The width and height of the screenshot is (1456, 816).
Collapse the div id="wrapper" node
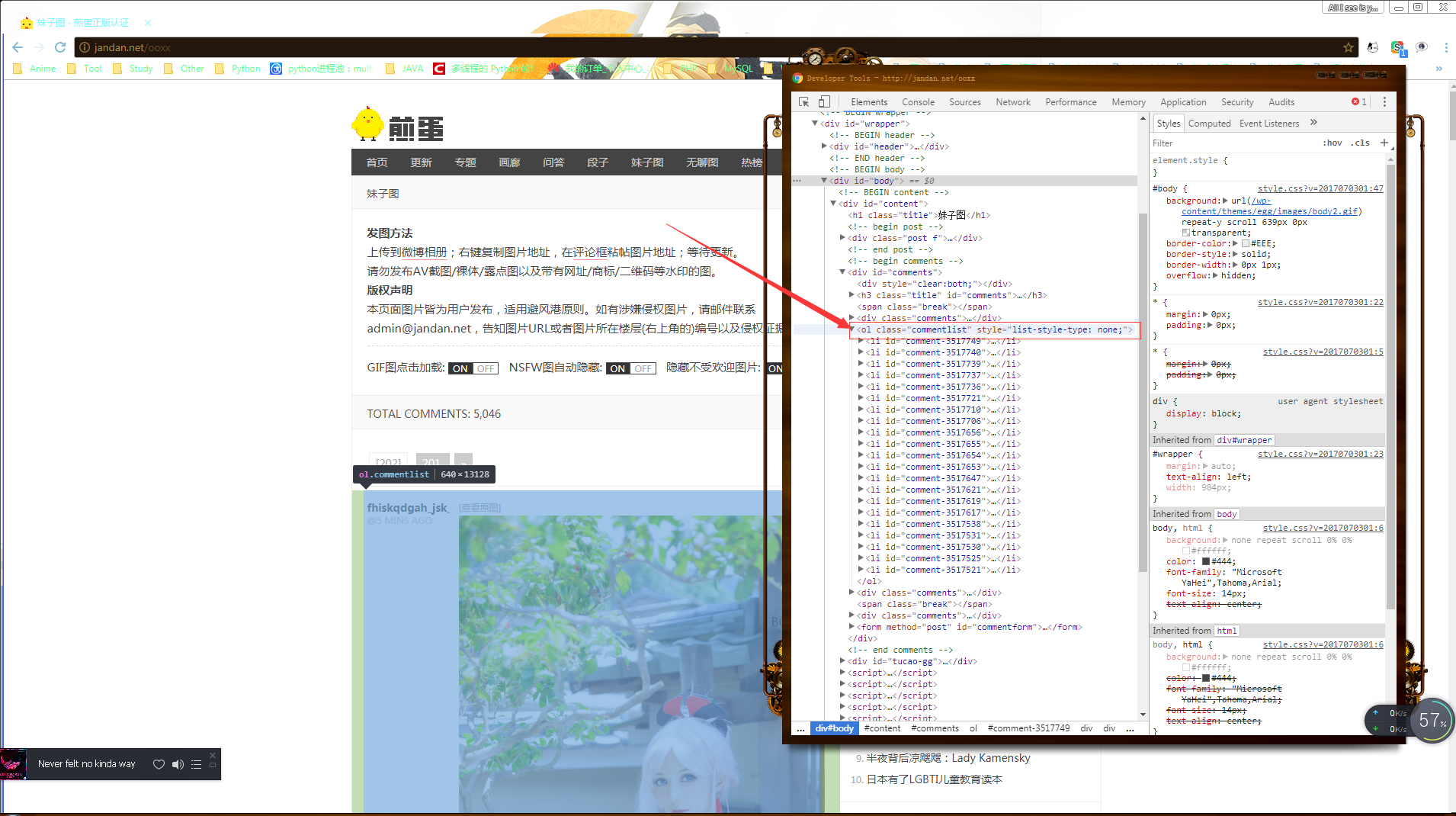[x=815, y=124]
